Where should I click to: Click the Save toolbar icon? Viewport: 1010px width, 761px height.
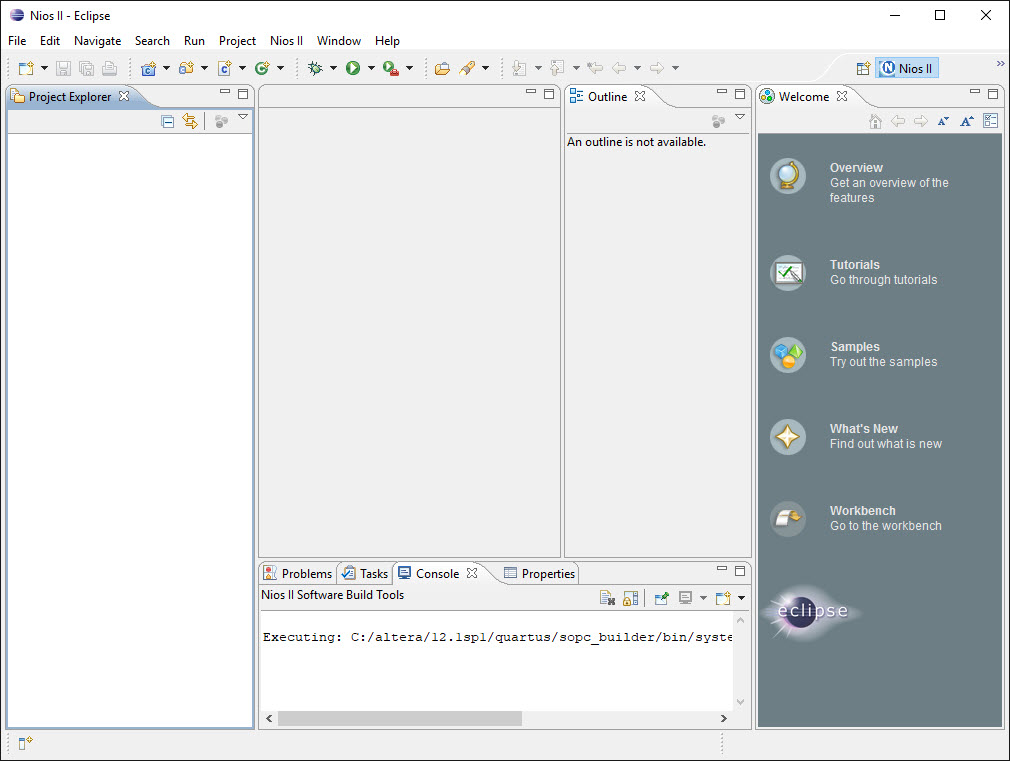[63, 68]
